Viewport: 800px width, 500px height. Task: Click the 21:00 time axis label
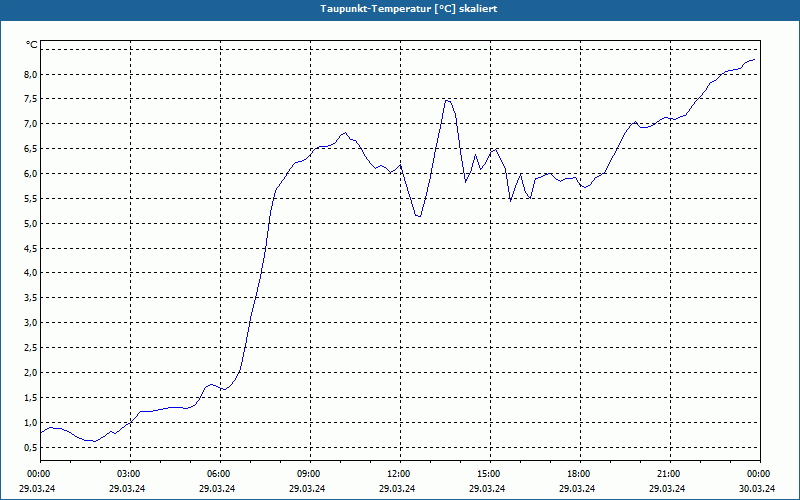tap(670, 474)
